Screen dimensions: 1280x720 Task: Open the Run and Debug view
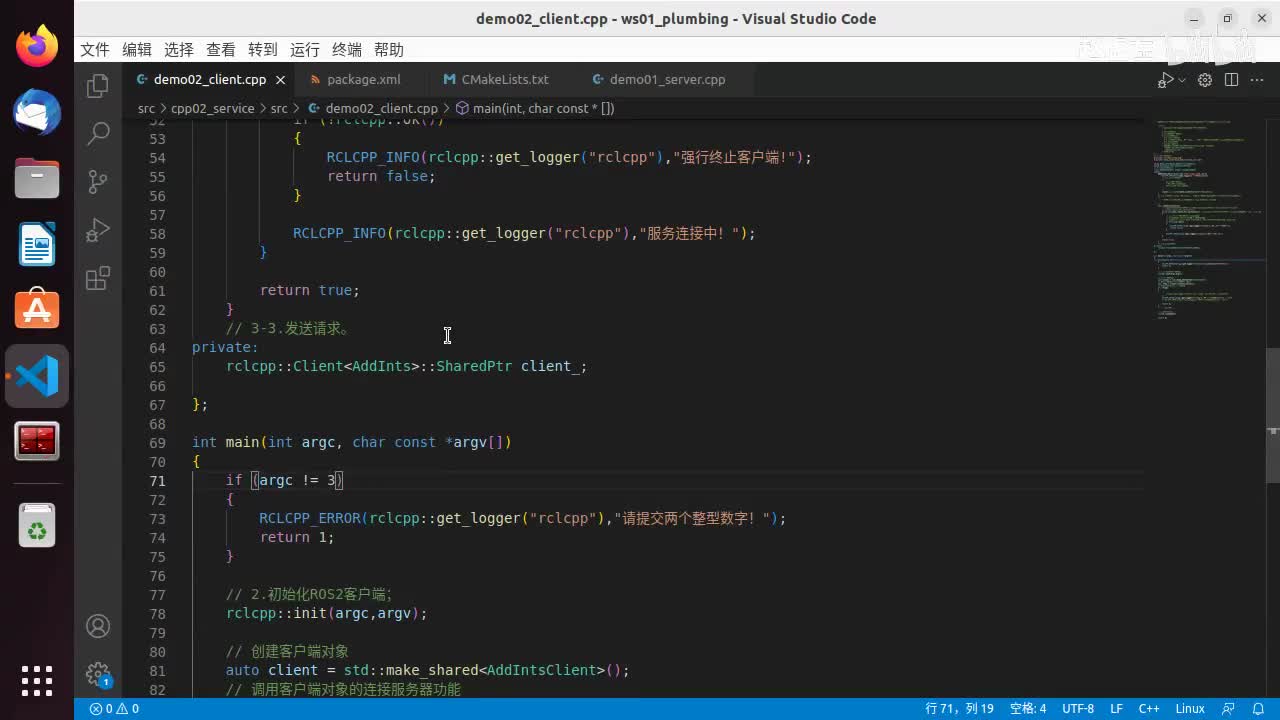click(98, 230)
